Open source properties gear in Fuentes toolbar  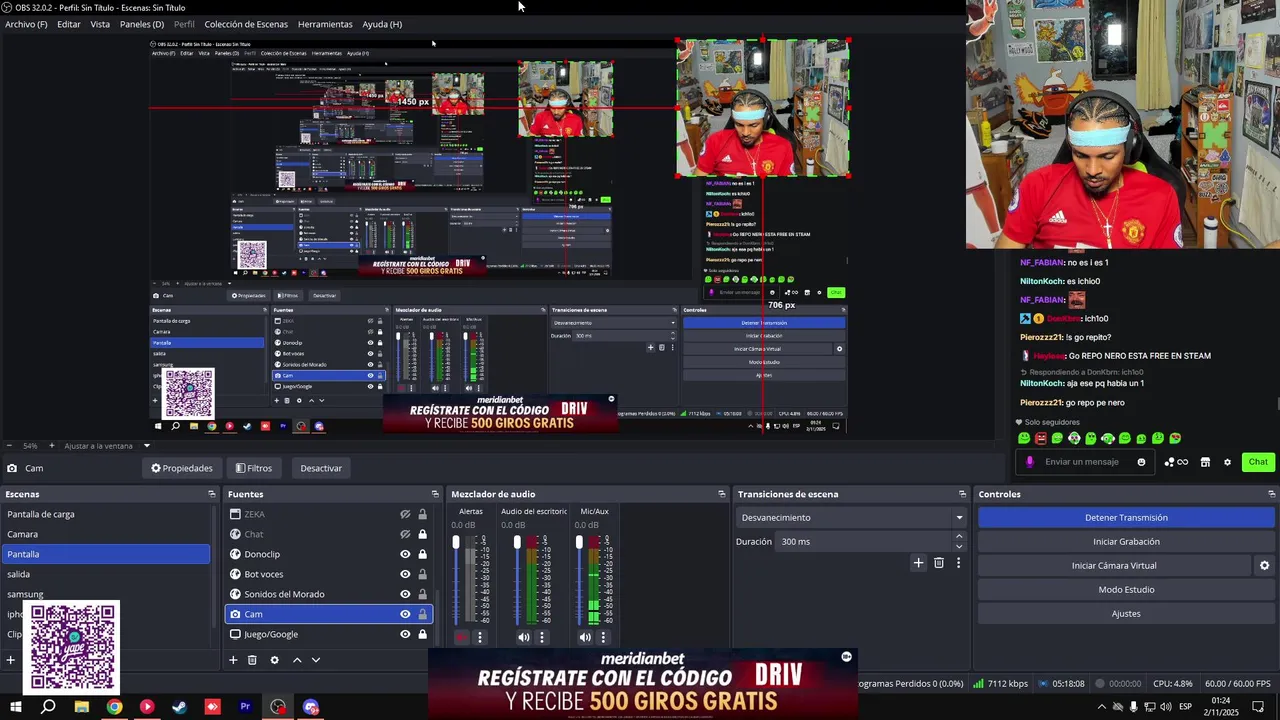(274, 660)
